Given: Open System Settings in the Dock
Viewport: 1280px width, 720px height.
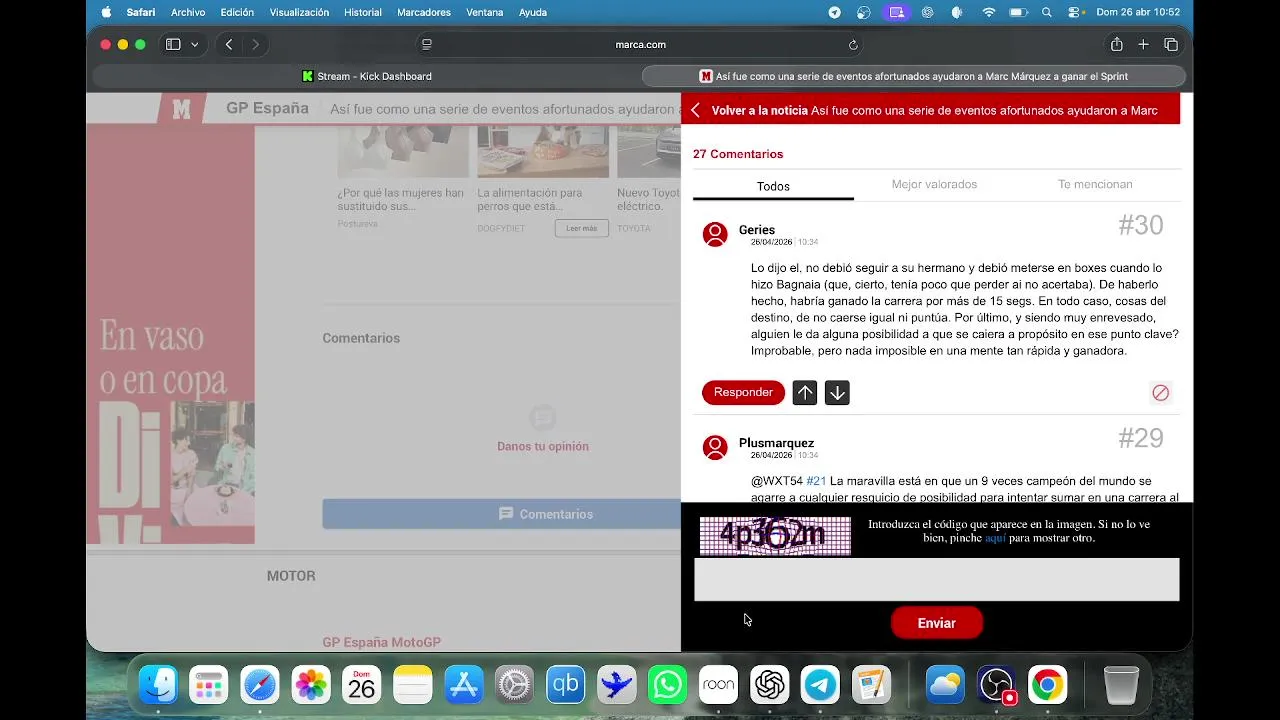Looking at the screenshot, I should [x=515, y=685].
